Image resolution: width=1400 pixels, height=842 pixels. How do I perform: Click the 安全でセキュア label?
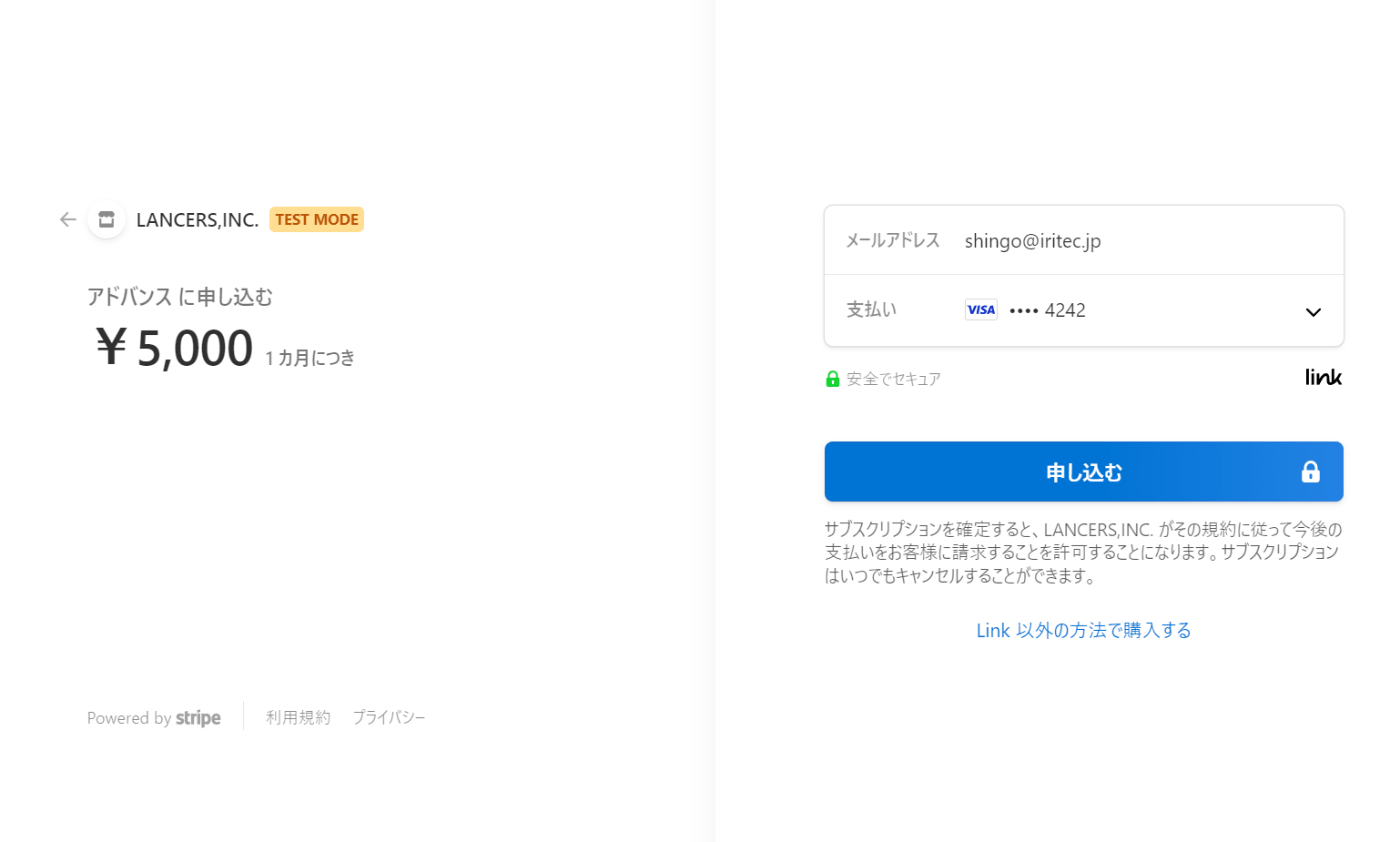coord(894,379)
